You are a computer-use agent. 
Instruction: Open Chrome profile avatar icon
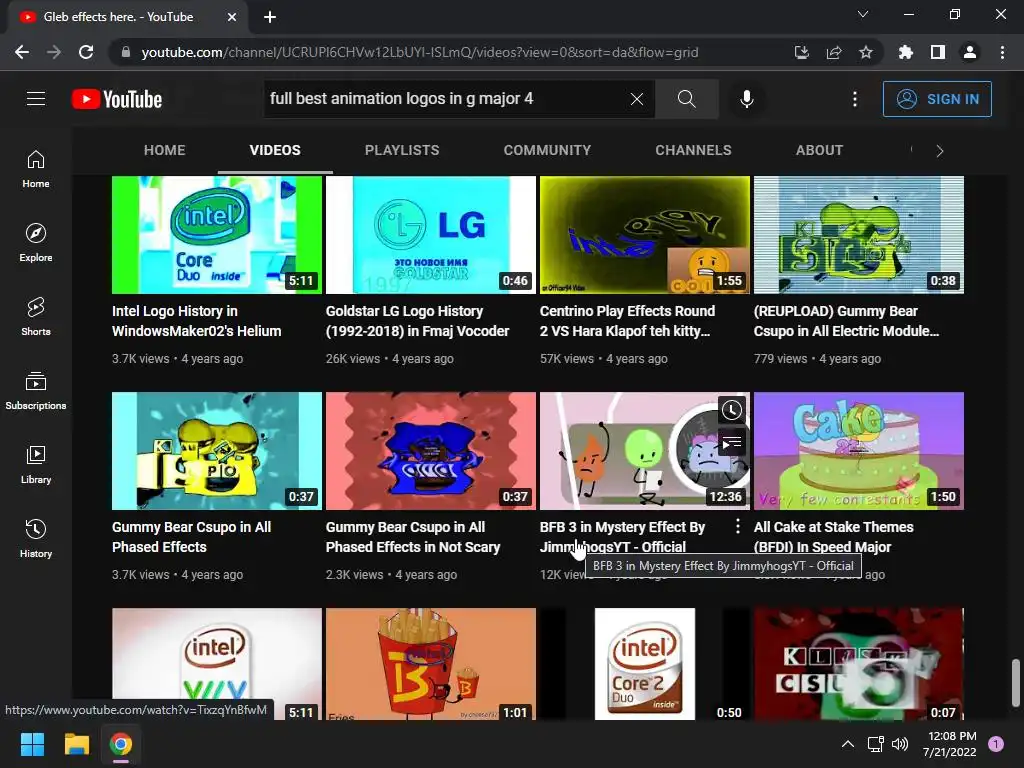coord(970,52)
